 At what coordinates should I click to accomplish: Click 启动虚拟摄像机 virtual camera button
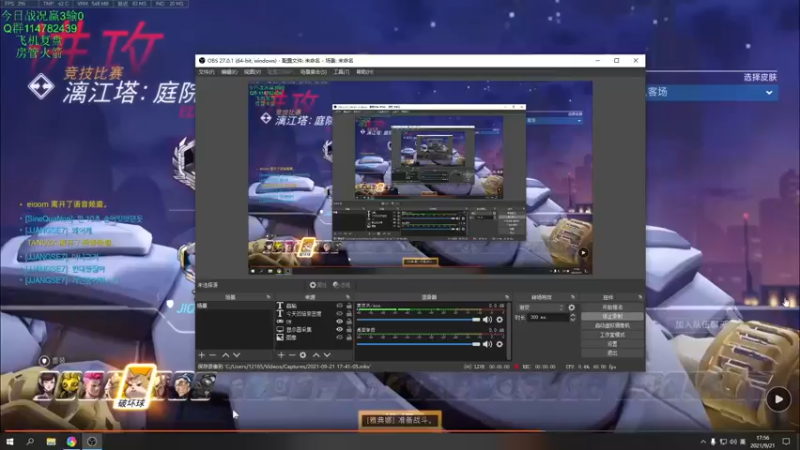[x=612, y=326]
